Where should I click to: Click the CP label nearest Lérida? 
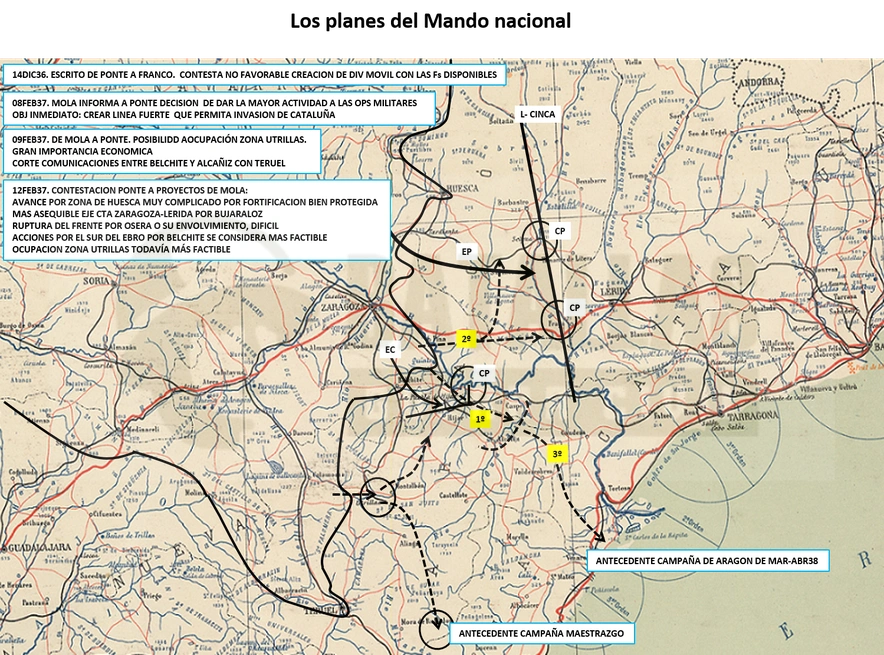click(574, 308)
